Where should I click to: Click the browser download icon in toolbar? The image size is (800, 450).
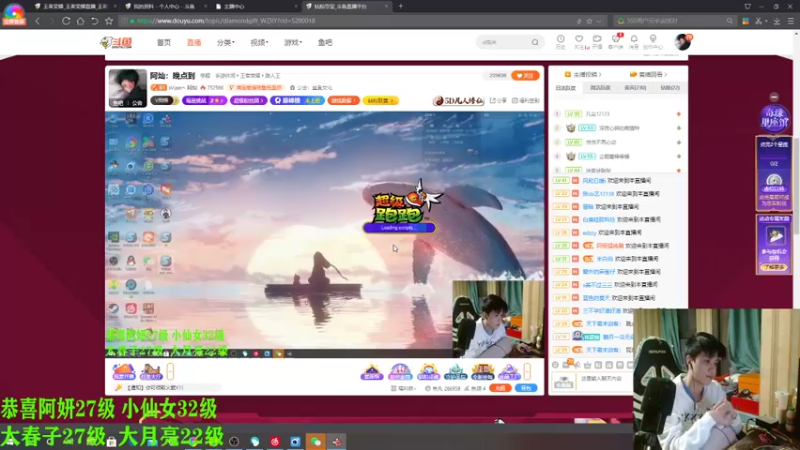click(x=777, y=21)
